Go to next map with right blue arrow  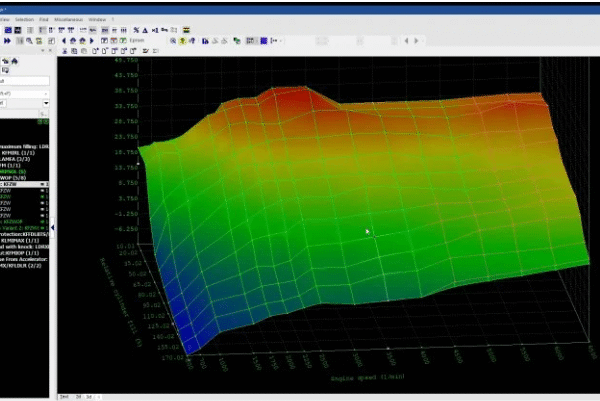tap(92, 41)
